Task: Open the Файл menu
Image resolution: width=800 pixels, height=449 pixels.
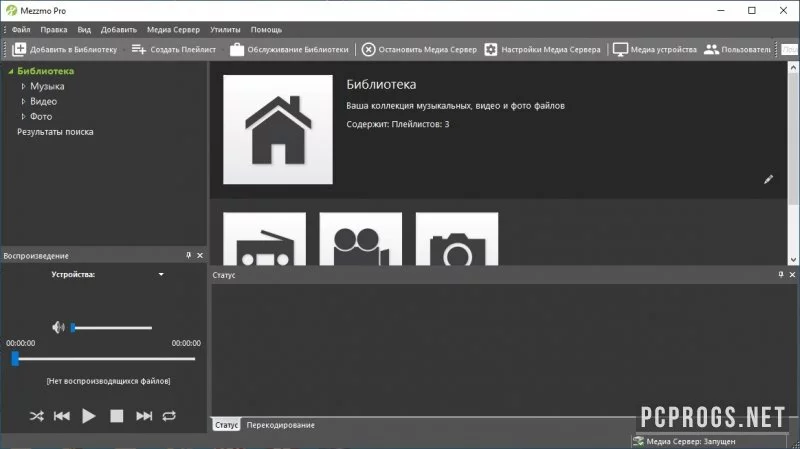Action: [21, 30]
